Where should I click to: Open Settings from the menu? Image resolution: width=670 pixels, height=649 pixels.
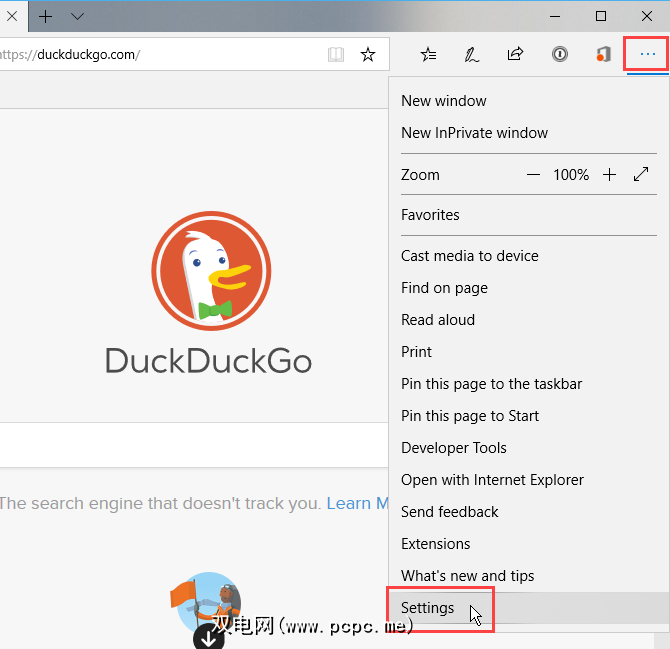(x=528, y=608)
